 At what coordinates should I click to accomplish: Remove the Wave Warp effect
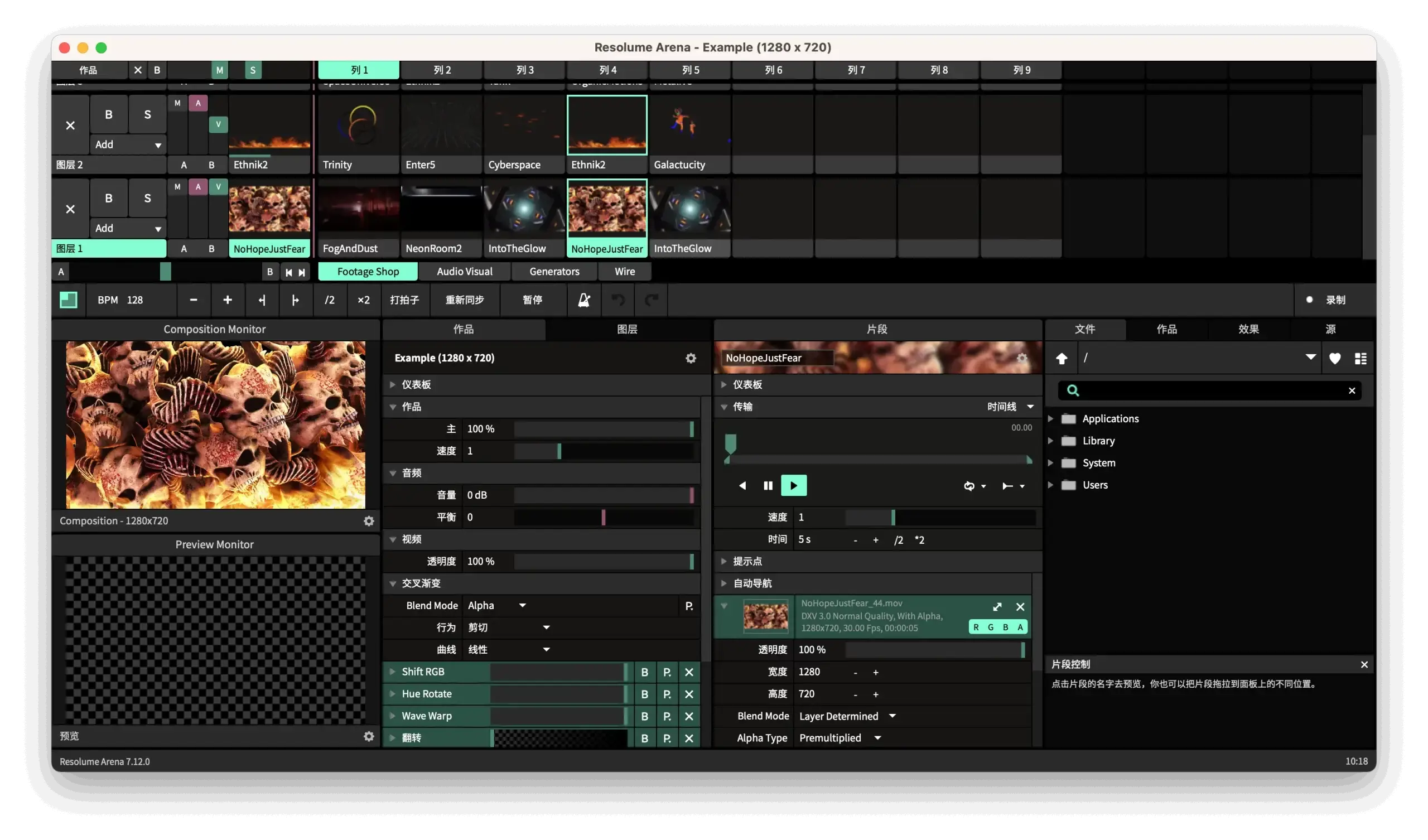[x=689, y=716]
